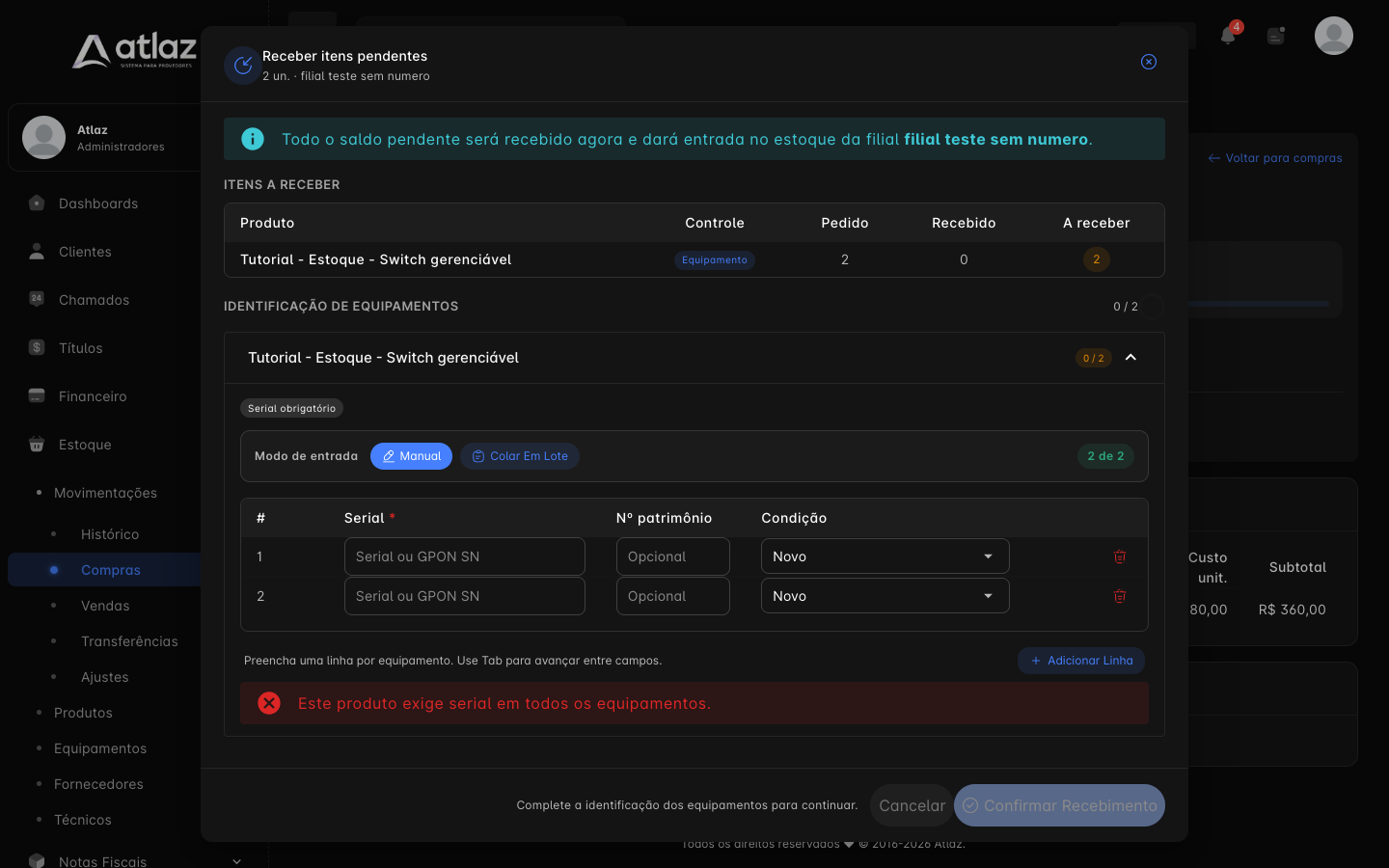Open Condição dropdown in row 2
The width and height of the screenshot is (1389, 868).
tap(885, 596)
